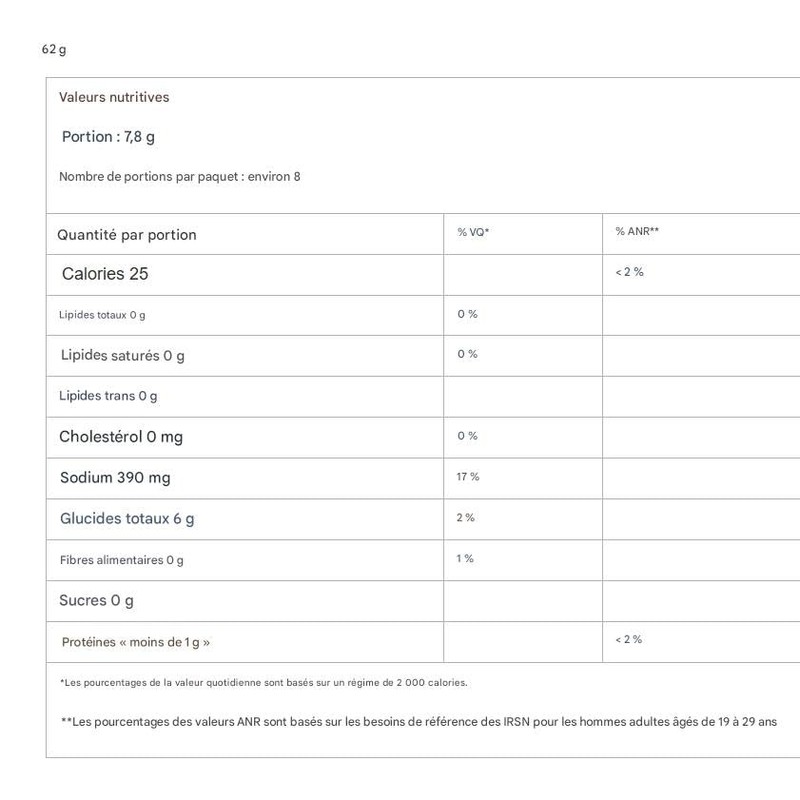Image resolution: width=800 pixels, height=800 pixels.
Task: Click the "Glucides totaux 6 g" cell
Action: coord(127,519)
